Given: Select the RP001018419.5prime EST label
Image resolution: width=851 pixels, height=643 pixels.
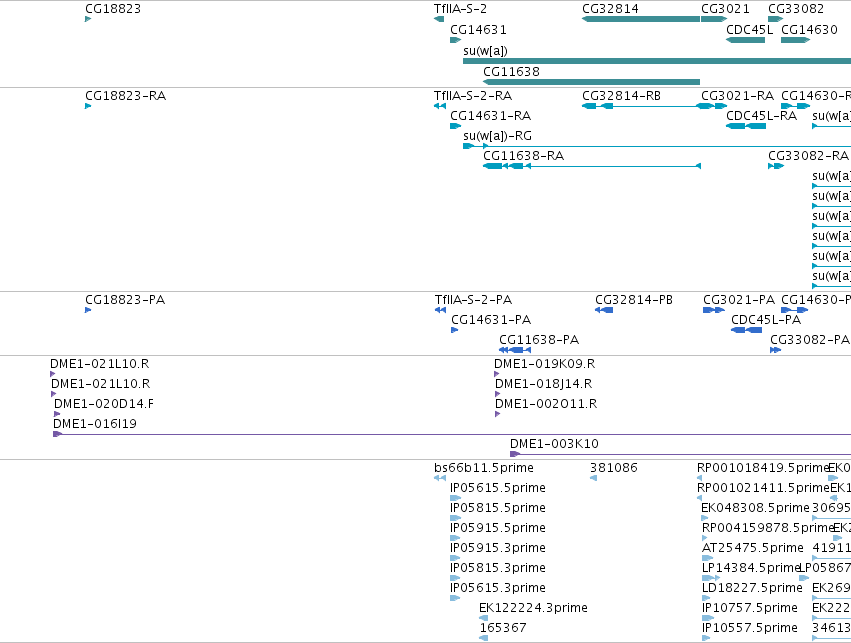Looking at the screenshot, I should [763, 468].
